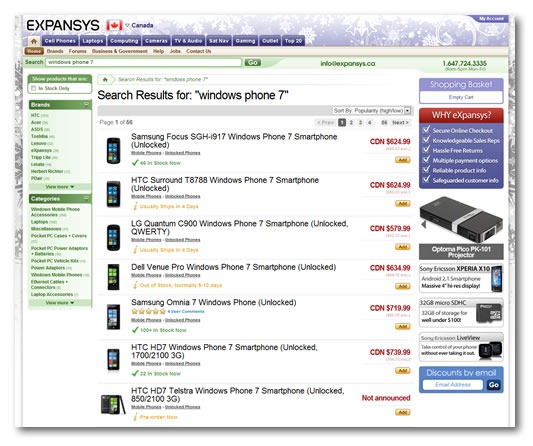
Task: Click the Next page link
Action: coord(400,122)
